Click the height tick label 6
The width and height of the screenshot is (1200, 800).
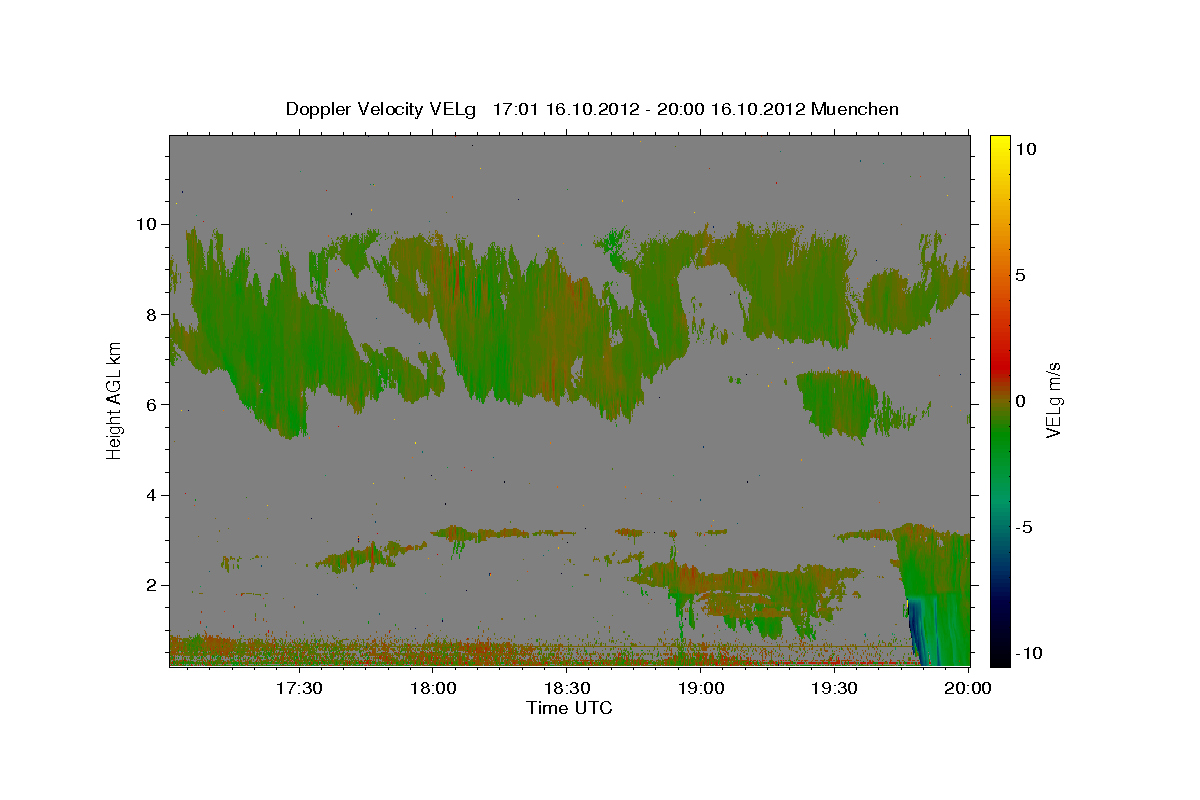click(154, 404)
